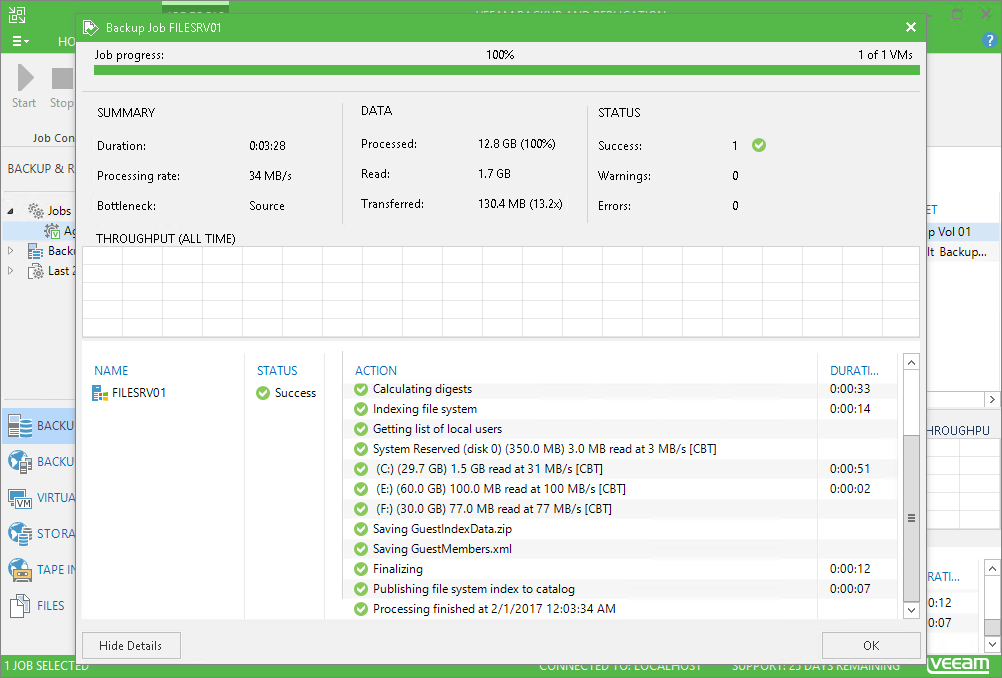
Task: Click the checkmark beside Publishing file system index
Action: tap(361, 589)
